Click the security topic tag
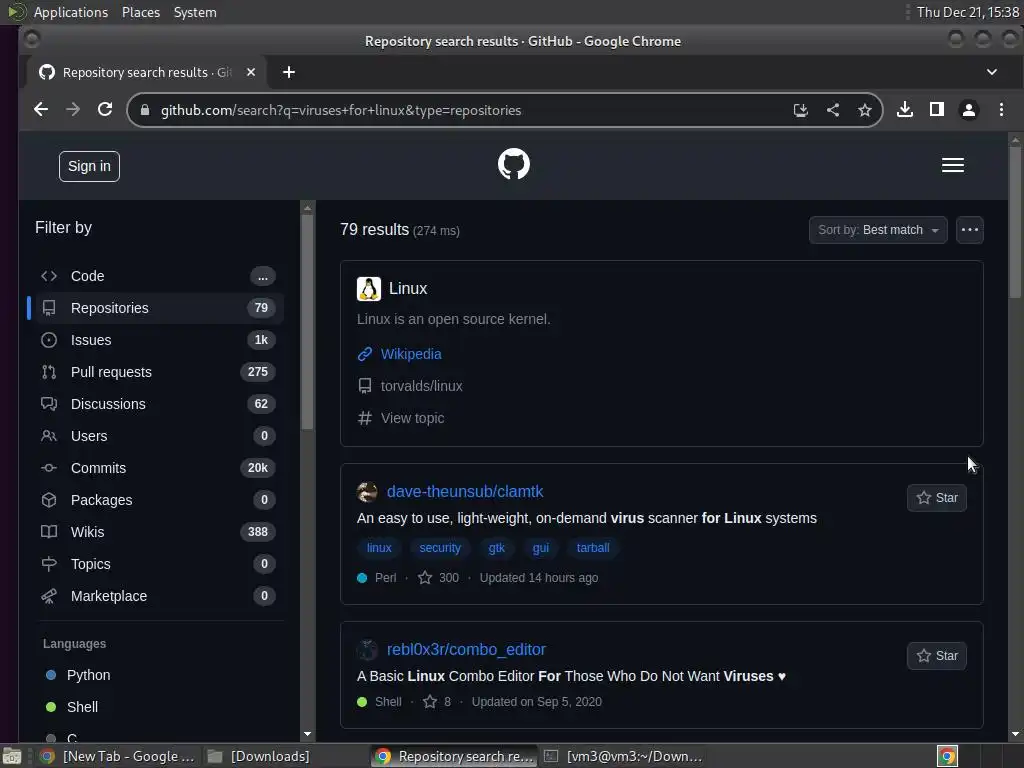 pyautogui.click(x=440, y=548)
